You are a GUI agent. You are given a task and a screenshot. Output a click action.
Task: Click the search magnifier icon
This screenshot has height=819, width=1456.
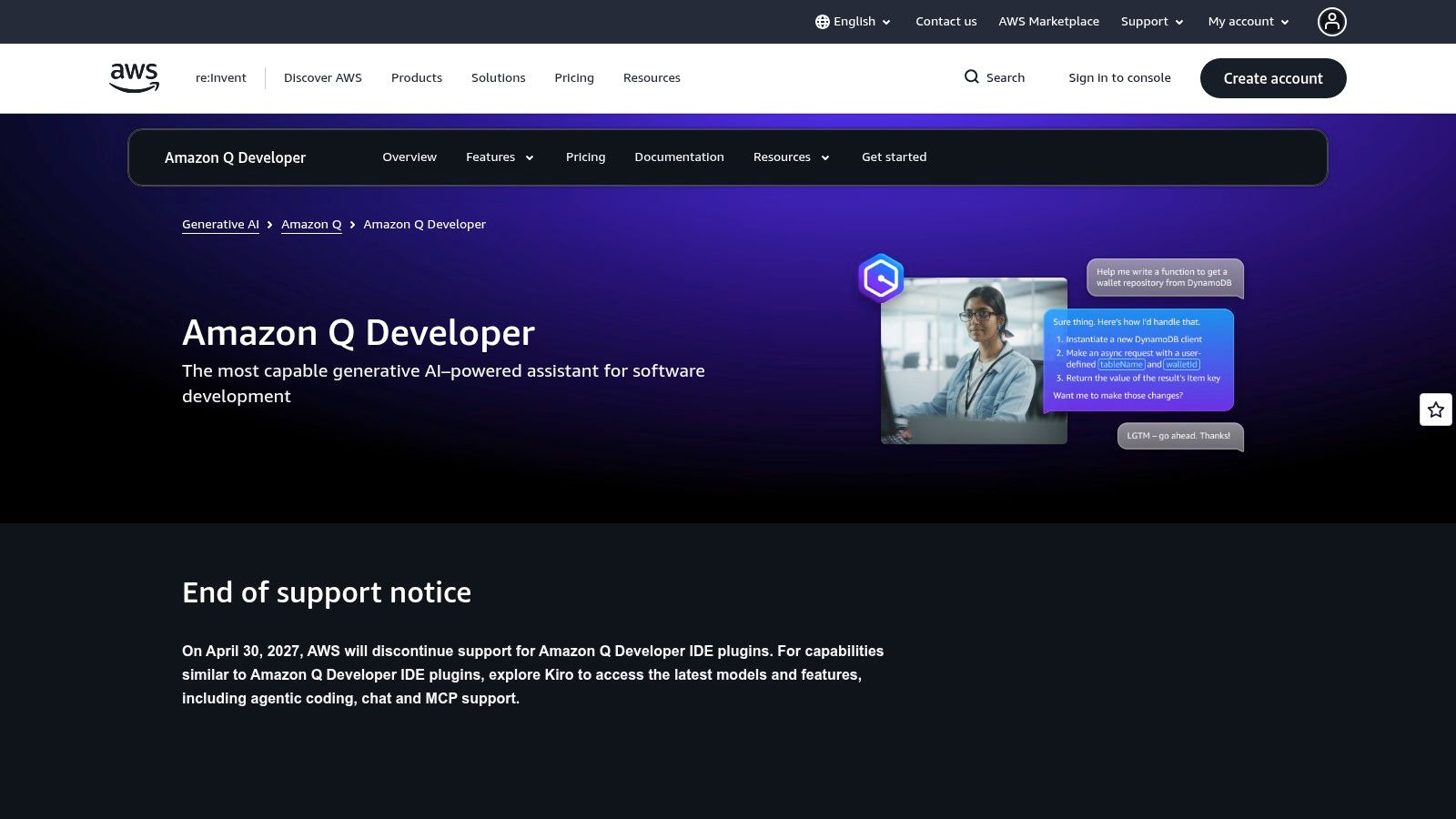tap(972, 77)
